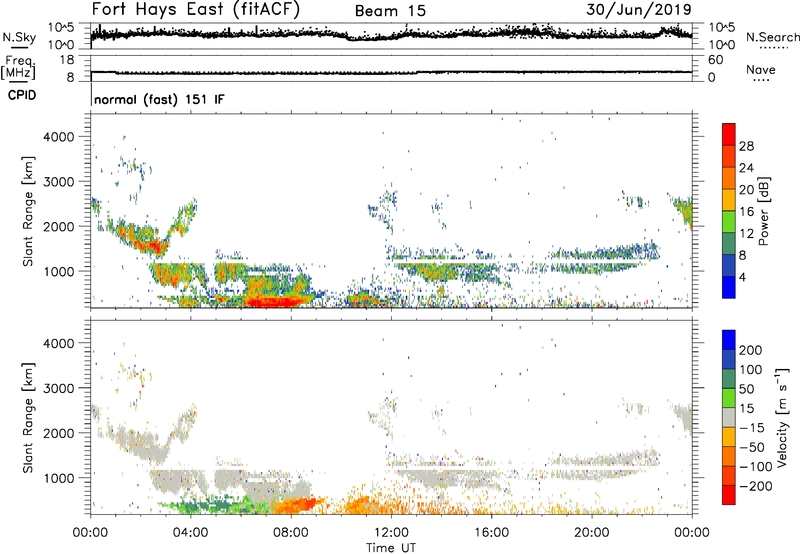
Task: Click the 'N.Search' legend label
Action: tap(773, 37)
